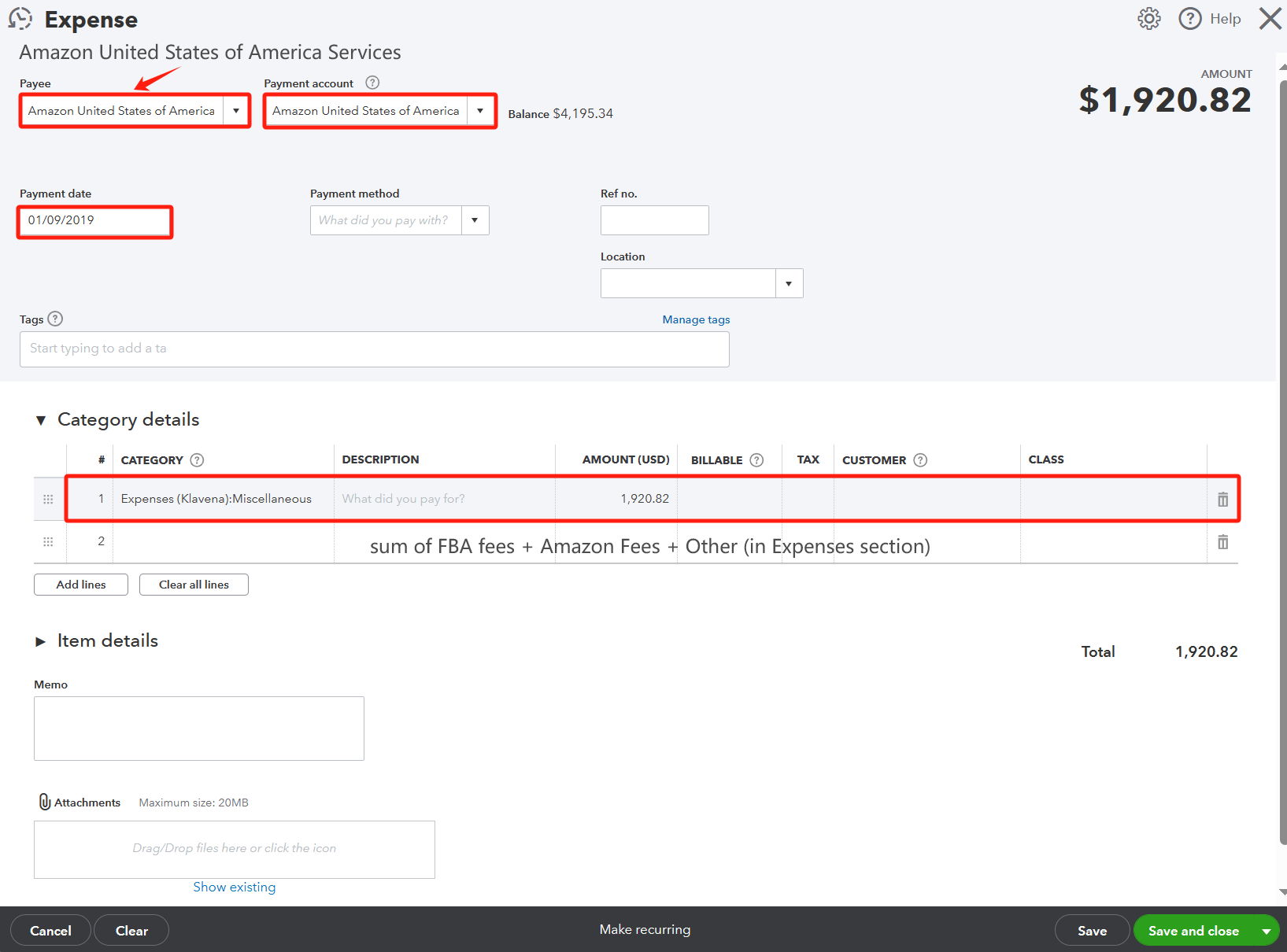The height and width of the screenshot is (952, 1287).
Task: Click the 1,920.82 amount cell in line 1
Action: click(x=616, y=499)
